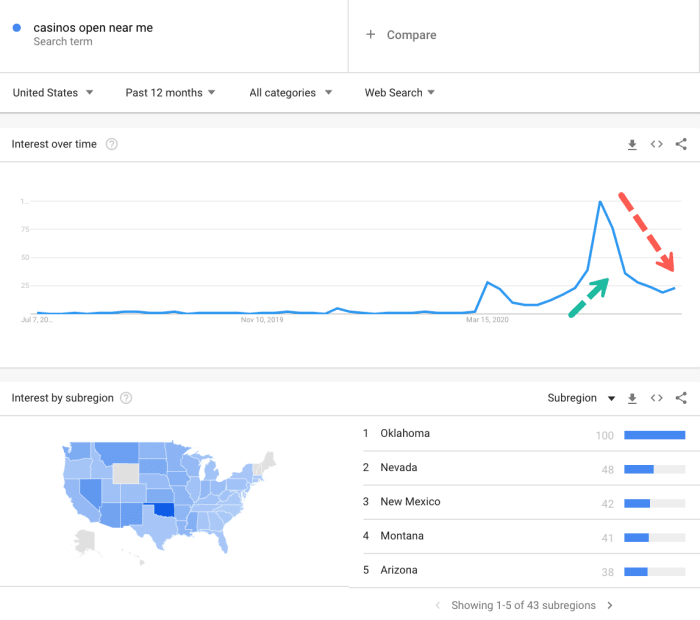Edit the casinos open near me search term
Screen dimensions: 700x620
93,28
